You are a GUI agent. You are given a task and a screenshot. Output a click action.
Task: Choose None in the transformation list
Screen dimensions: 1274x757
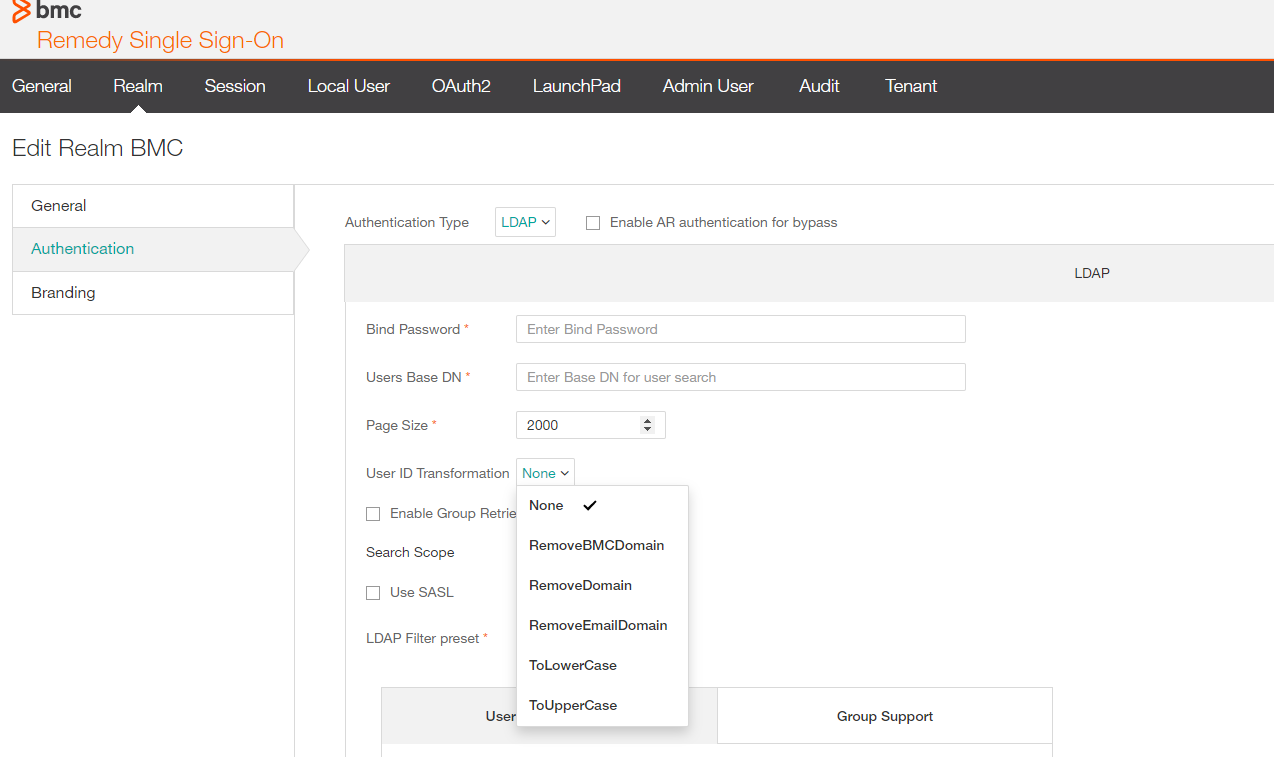602,506
